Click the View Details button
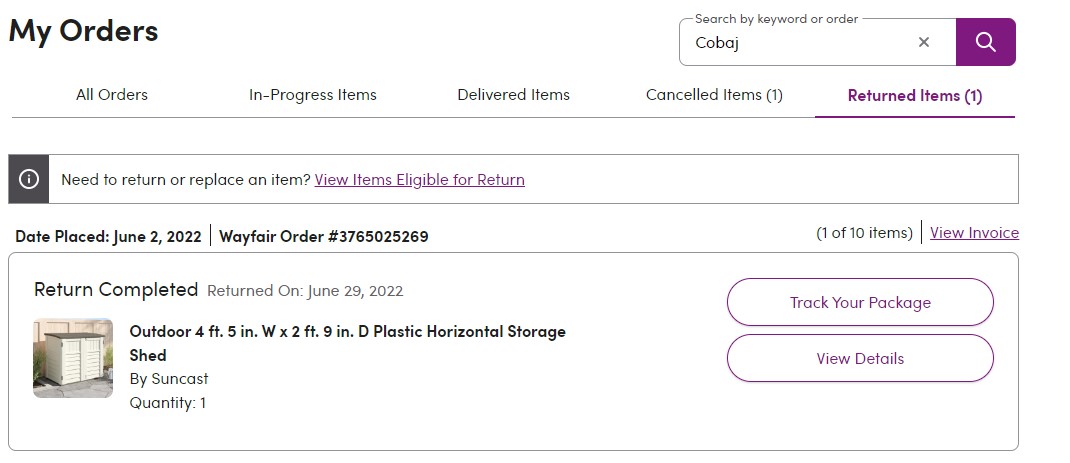This screenshot has height=463, width=1070. point(861,358)
